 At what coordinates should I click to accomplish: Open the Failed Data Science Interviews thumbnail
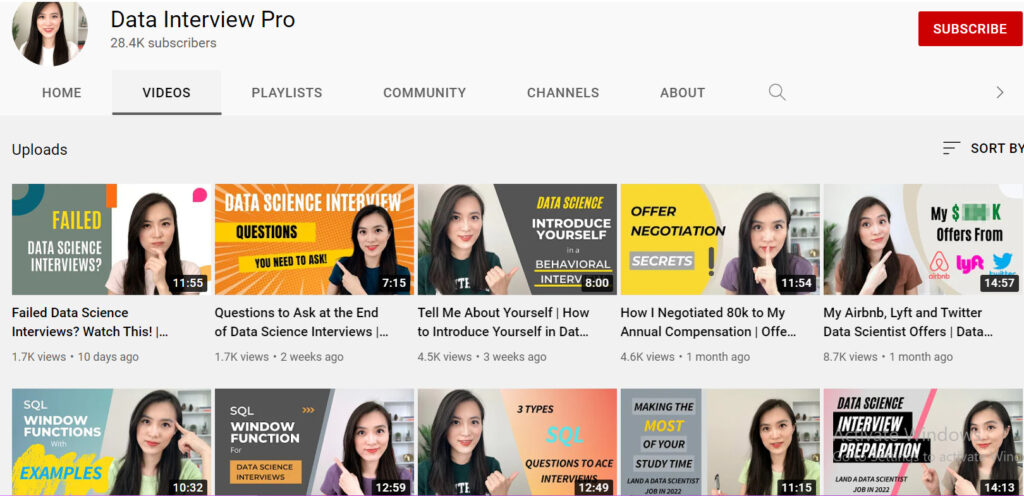(x=111, y=239)
